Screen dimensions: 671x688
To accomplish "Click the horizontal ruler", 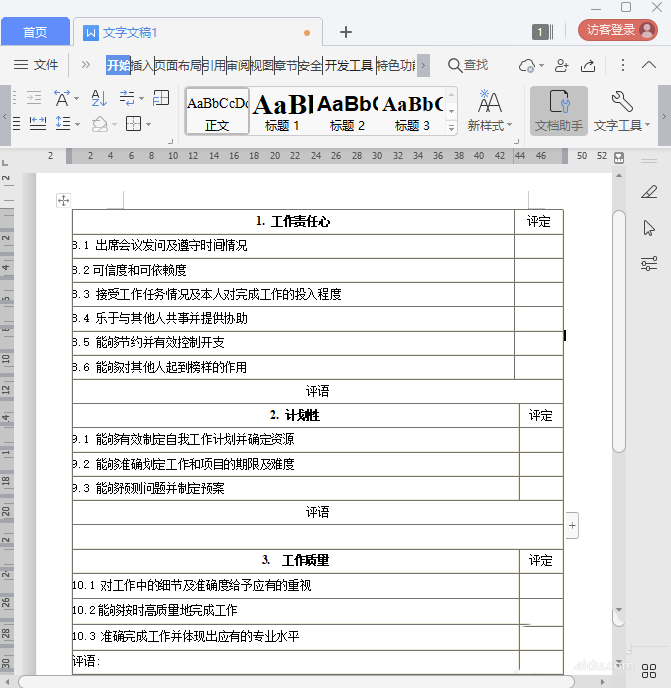I will [317, 156].
